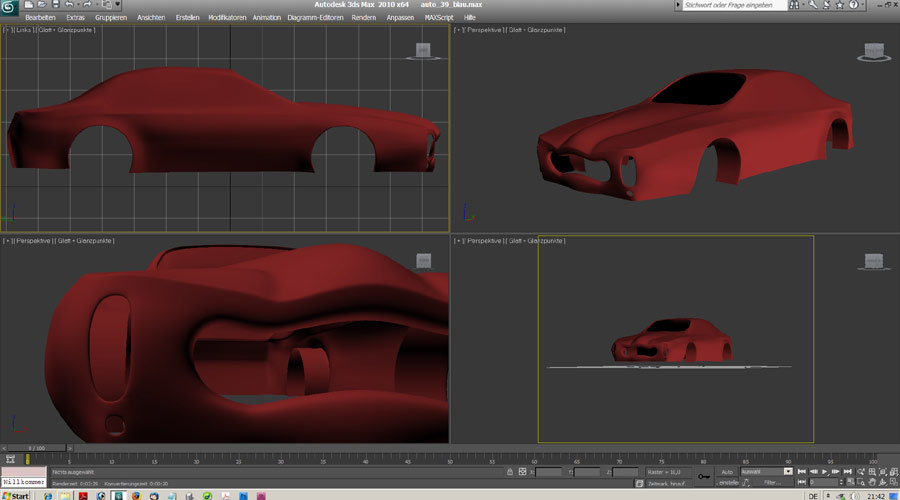Click the Save file icon in quick access toolbar
Image resolution: width=900 pixels, height=500 pixels.
(x=54, y=5)
